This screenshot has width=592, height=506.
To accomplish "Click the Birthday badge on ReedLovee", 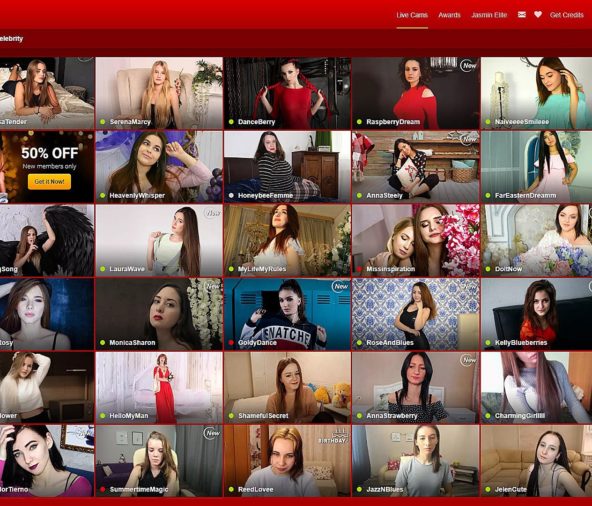I will coord(333,436).
